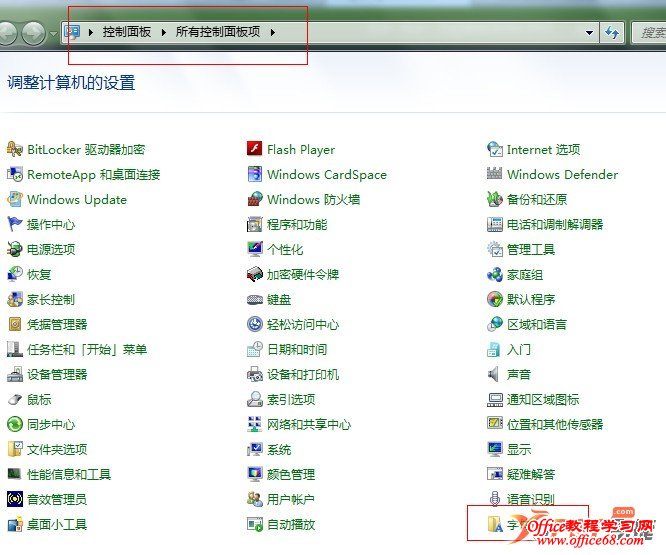Open the 入门 link

(519, 349)
